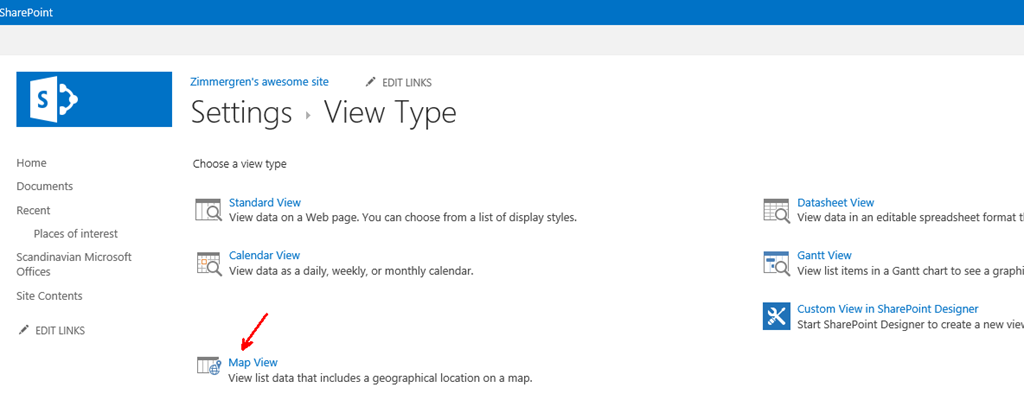This screenshot has width=1024, height=400.
Task: Click the SharePoint Designer tools icon
Action: 777,316
